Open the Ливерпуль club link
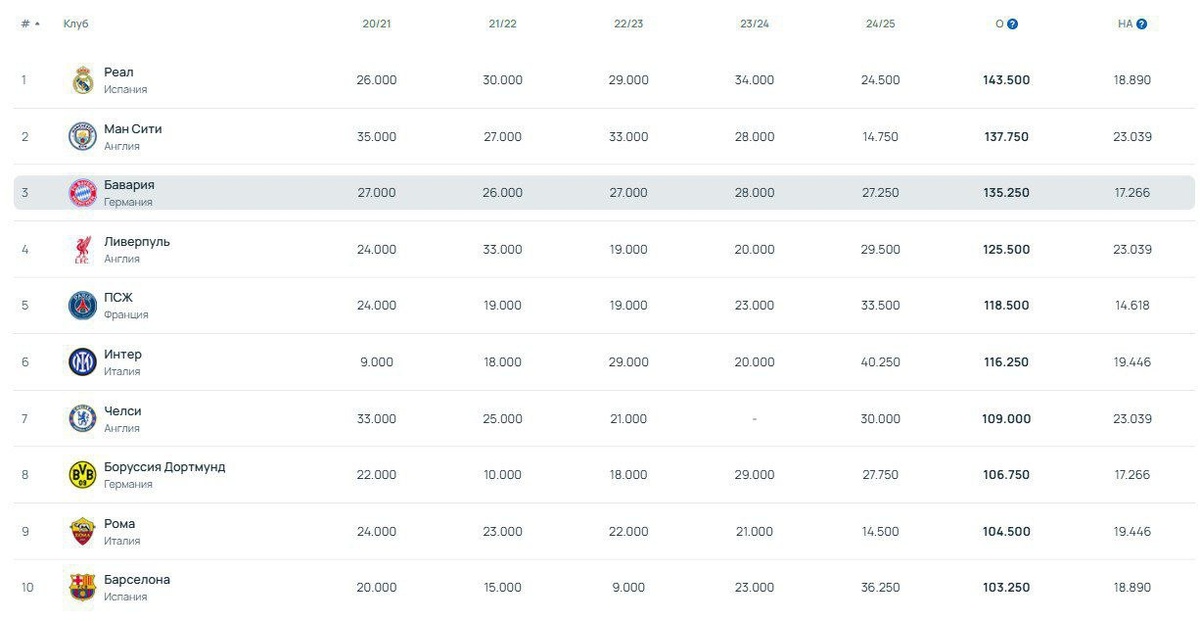 click(x=137, y=242)
